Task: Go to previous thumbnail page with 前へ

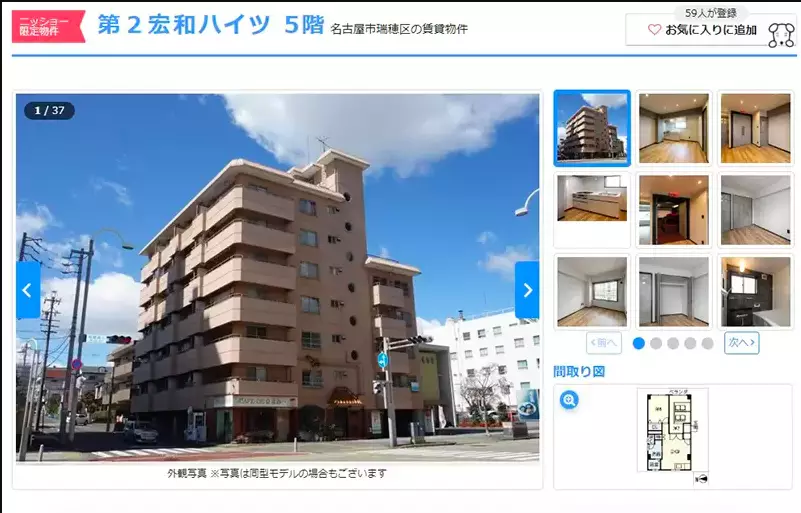Action: [x=604, y=343]
